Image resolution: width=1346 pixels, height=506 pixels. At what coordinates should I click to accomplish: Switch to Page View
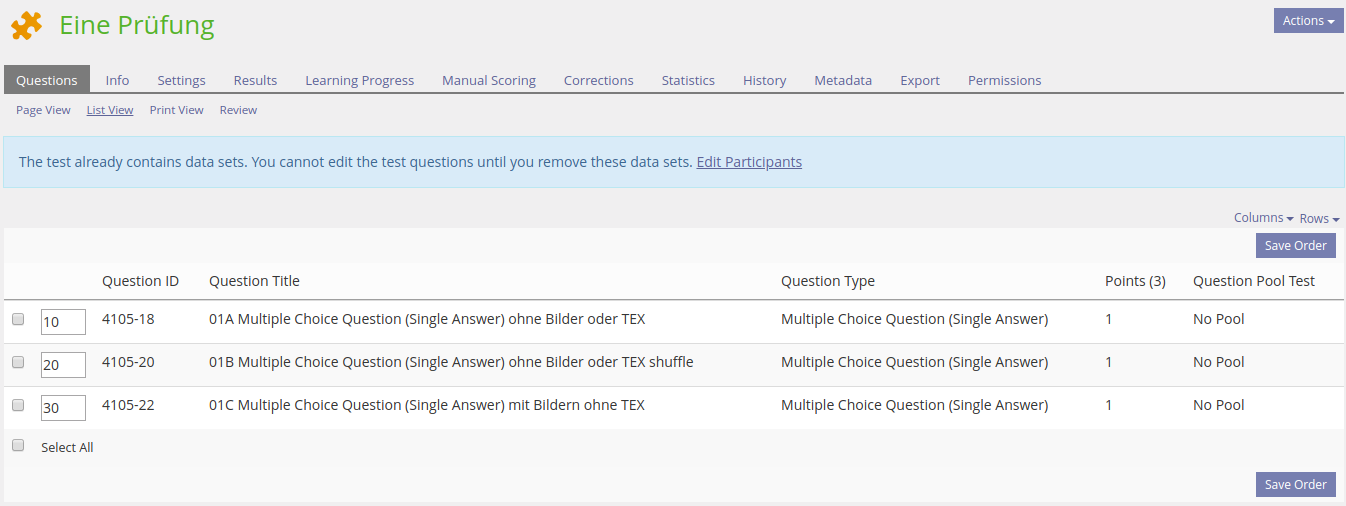43,110
